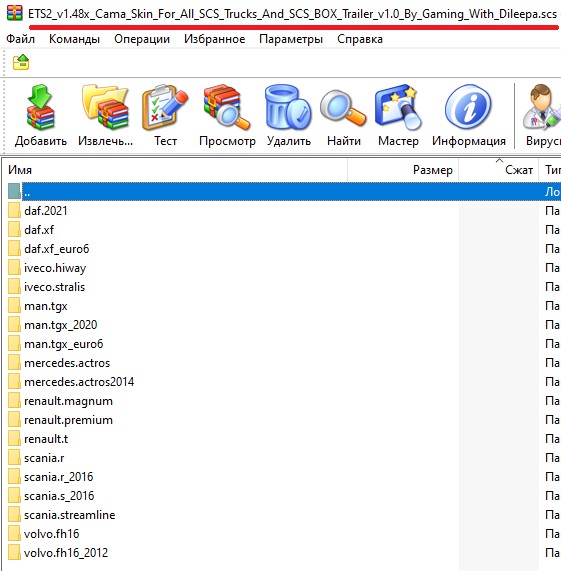The height and width of the screenshot is (571, 561).
Task: Open the Избранное menu
Action: tap(214, 39)
